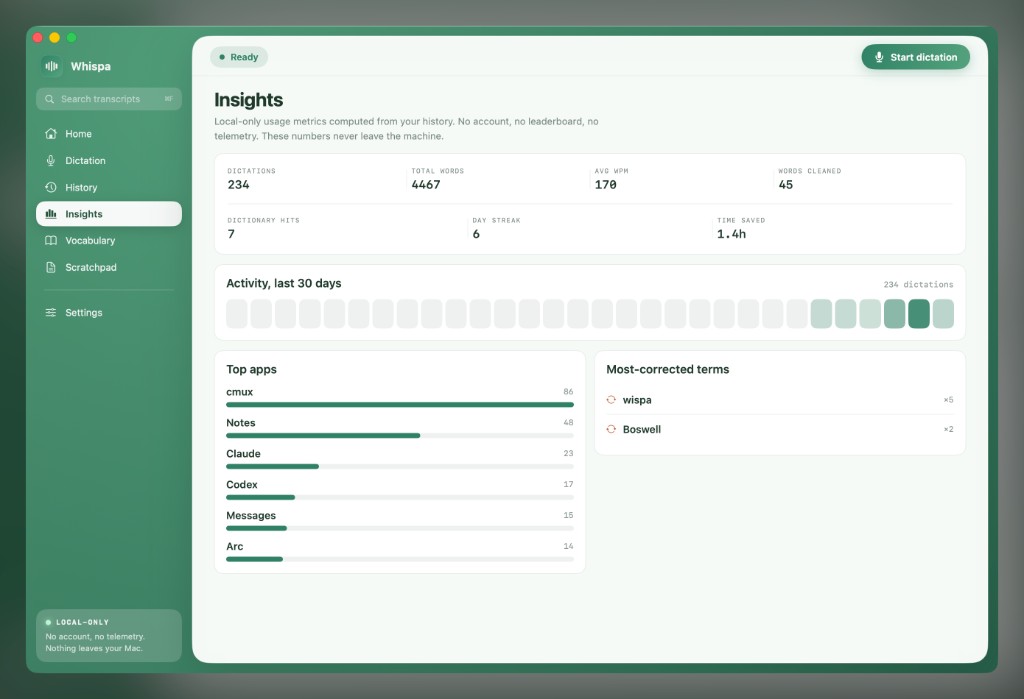Click the History clock icon

[51, 187]
